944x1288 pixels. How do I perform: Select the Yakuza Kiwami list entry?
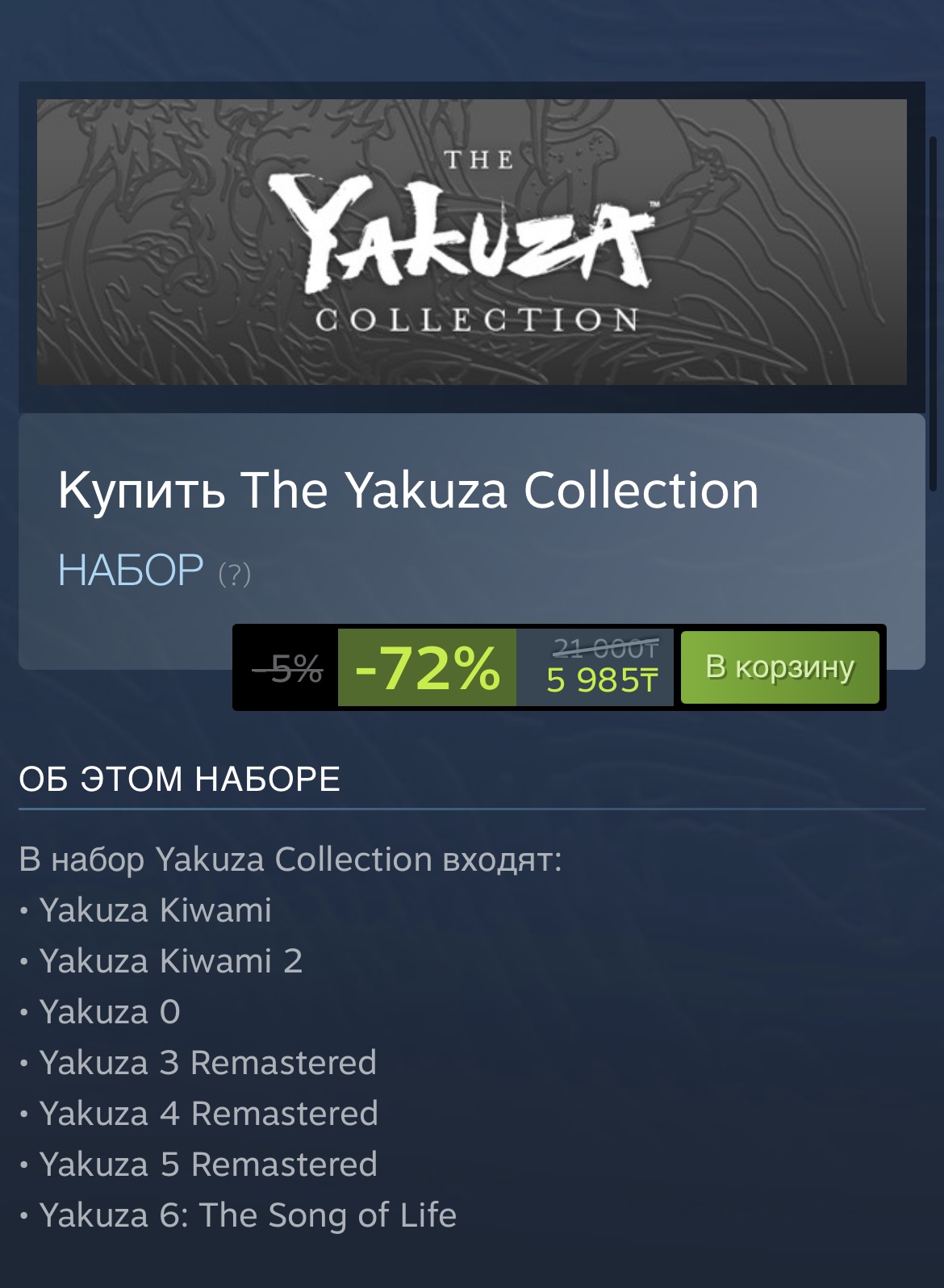click(x=155, y=910)
